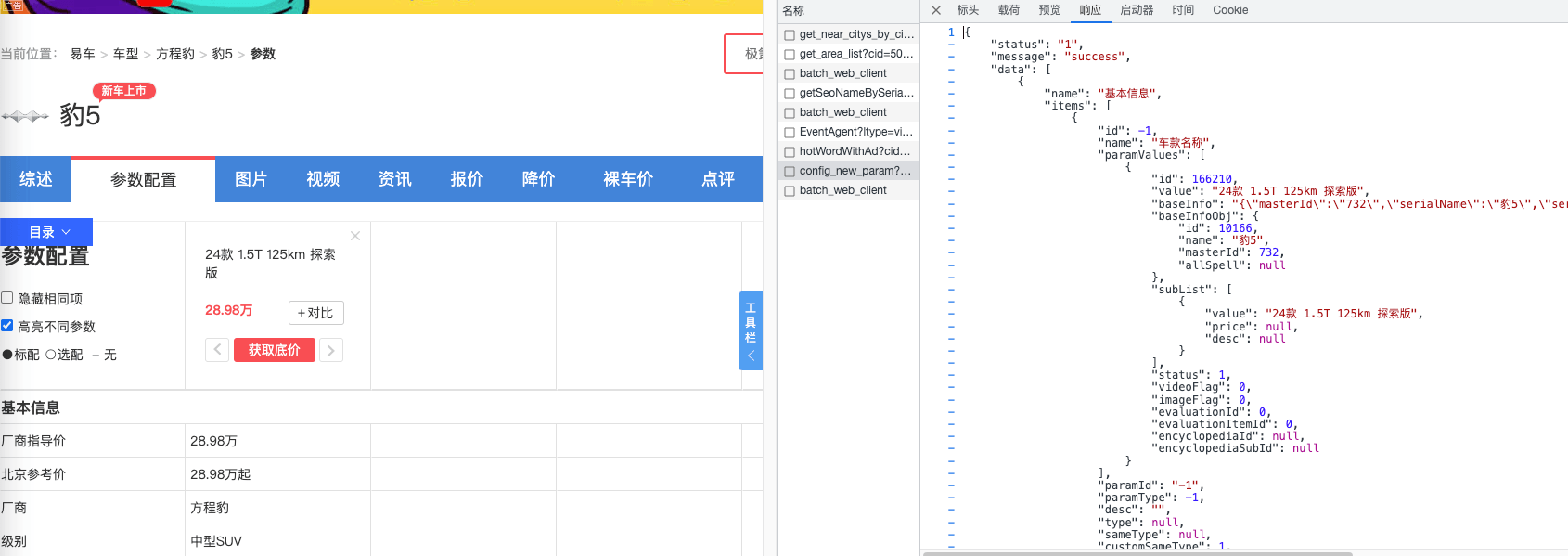Expand the blue 工具栏 side panel
Screen dimensions: 1568x556
point(751,331)
